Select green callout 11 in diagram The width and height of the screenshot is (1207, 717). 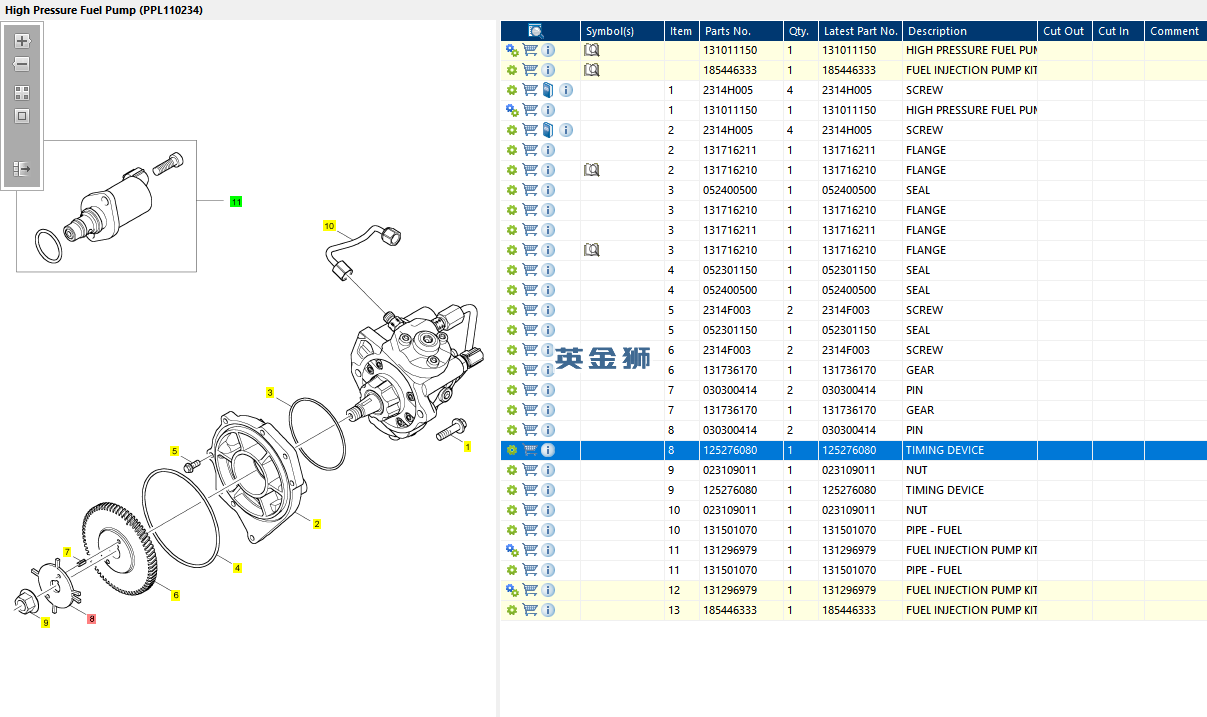point(236,202)
